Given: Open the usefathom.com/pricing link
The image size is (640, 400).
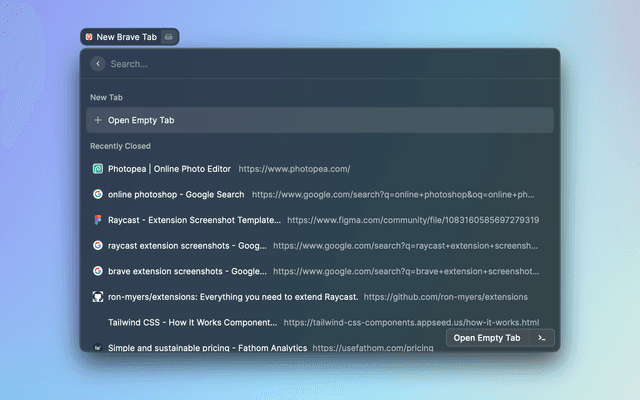Looking at the screenshot, I should 372,348.
